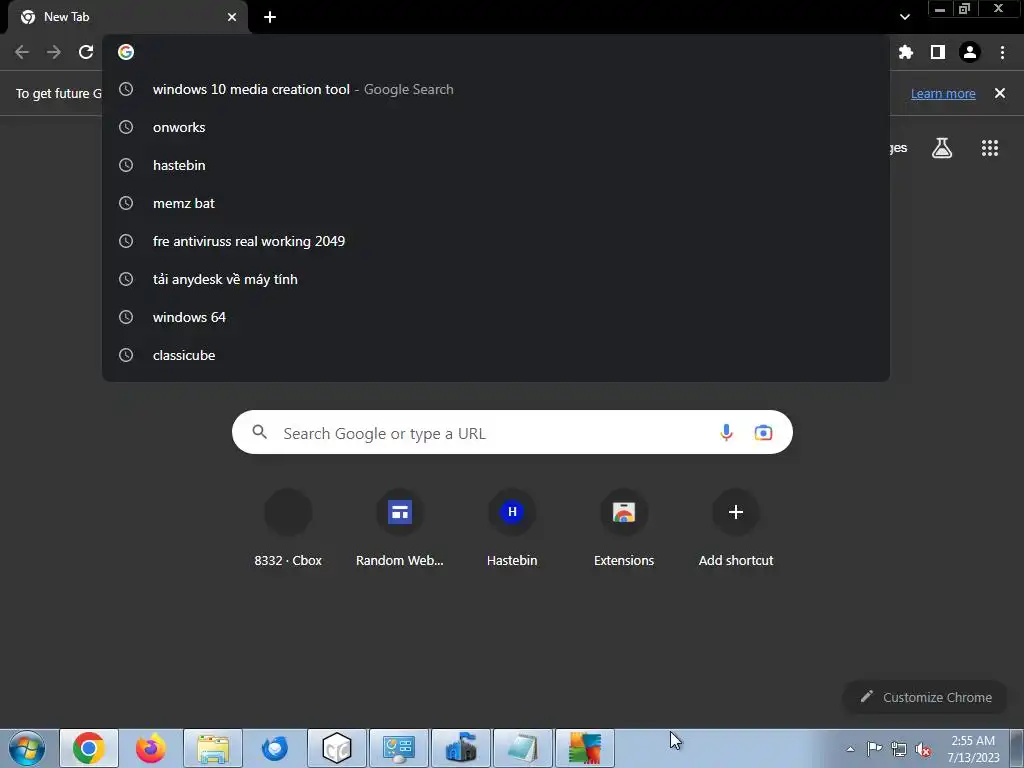Click the back navigation arrow

coord(22,52)
